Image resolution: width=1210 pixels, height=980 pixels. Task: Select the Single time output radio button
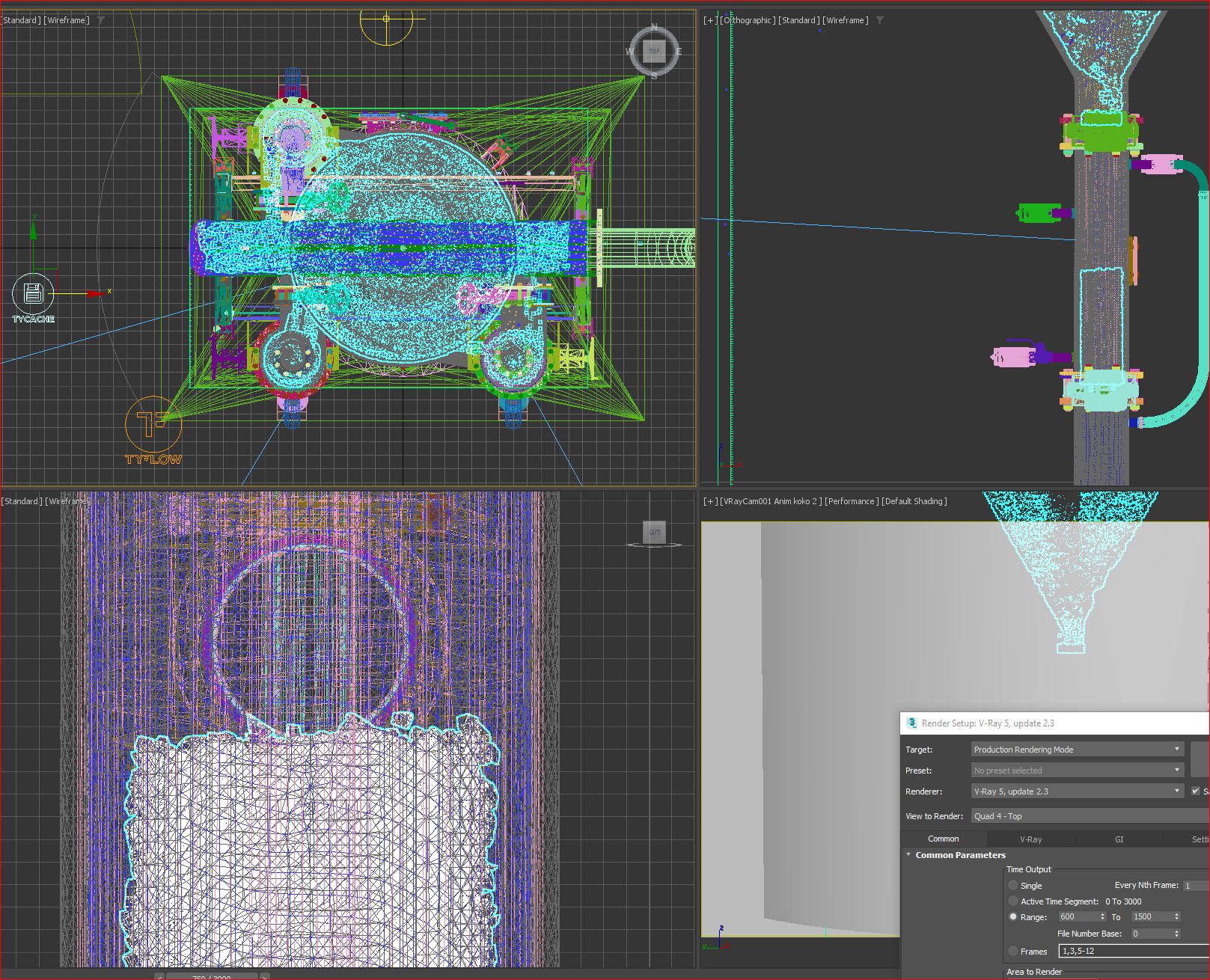(x=1013, y=885)
